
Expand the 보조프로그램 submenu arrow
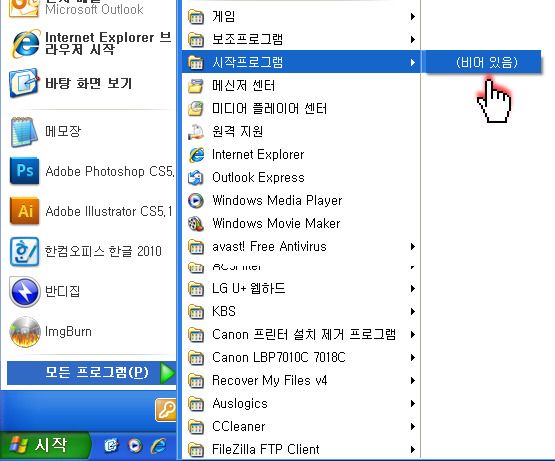coord(412,39)
